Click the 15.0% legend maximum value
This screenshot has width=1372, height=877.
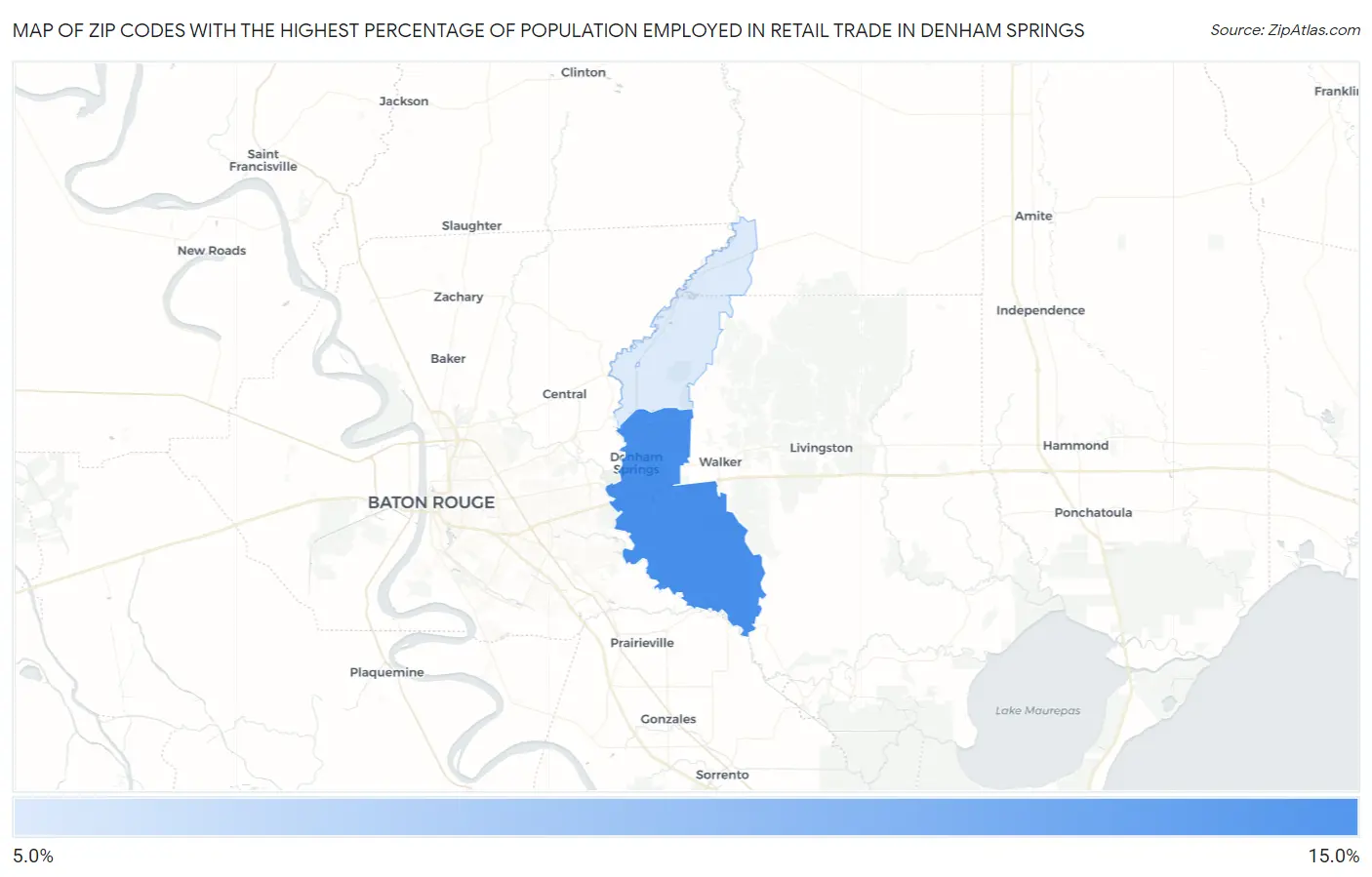[1334, 856]
